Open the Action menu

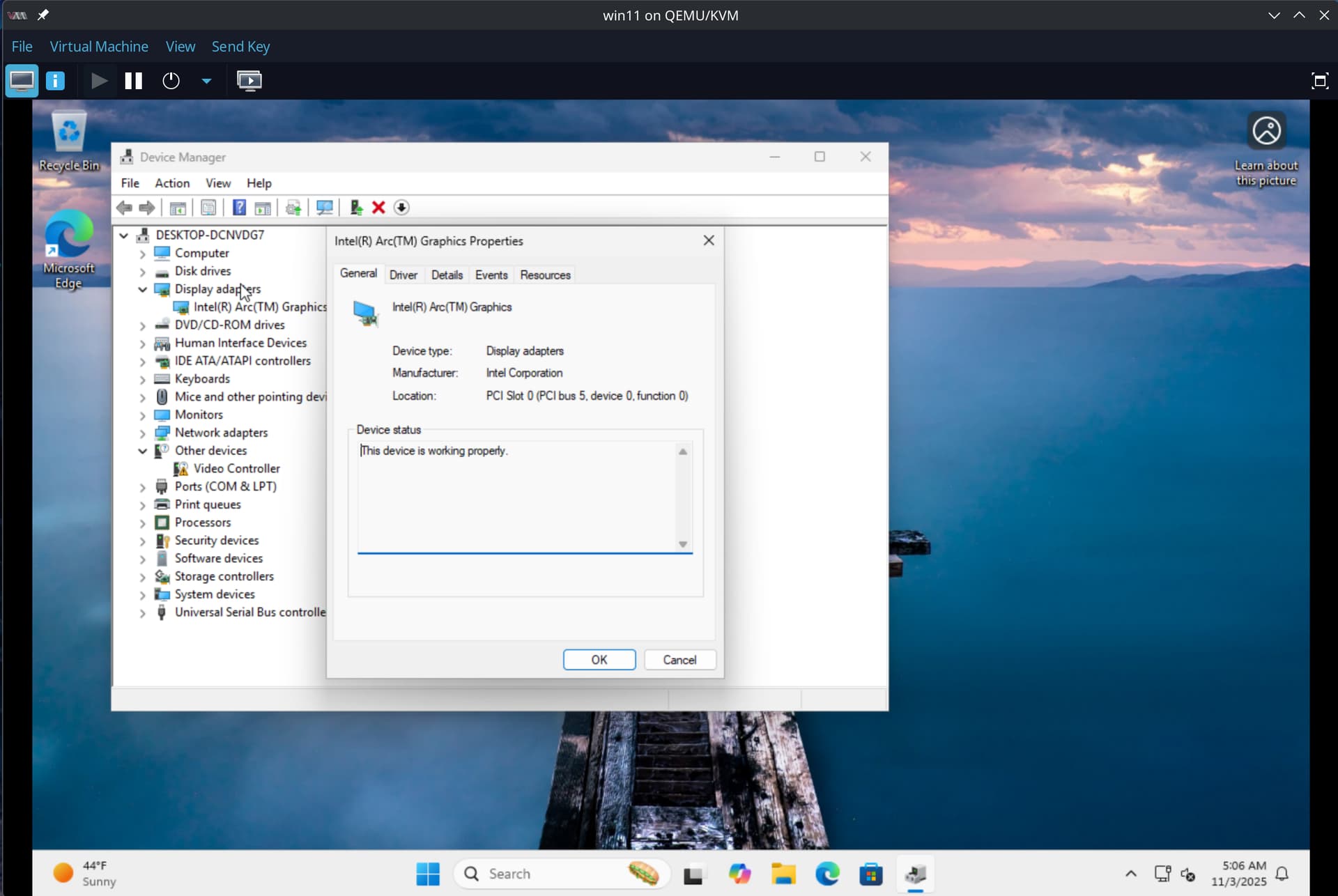tap(171, 183)
